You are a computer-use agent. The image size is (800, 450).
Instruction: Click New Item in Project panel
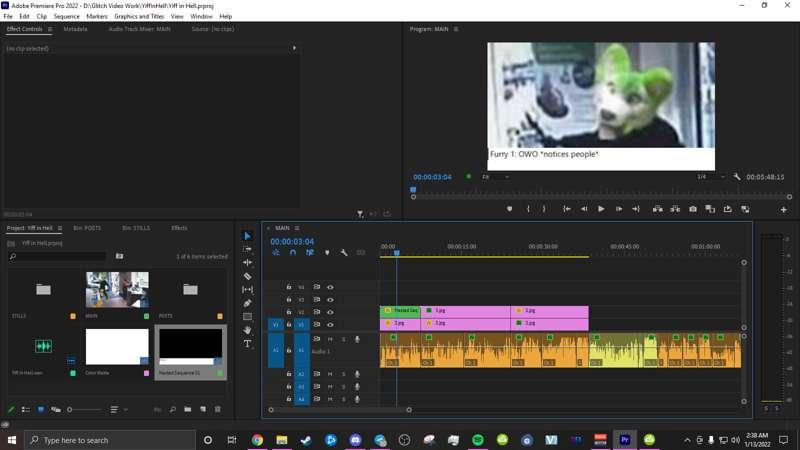[x=203, y=409]
